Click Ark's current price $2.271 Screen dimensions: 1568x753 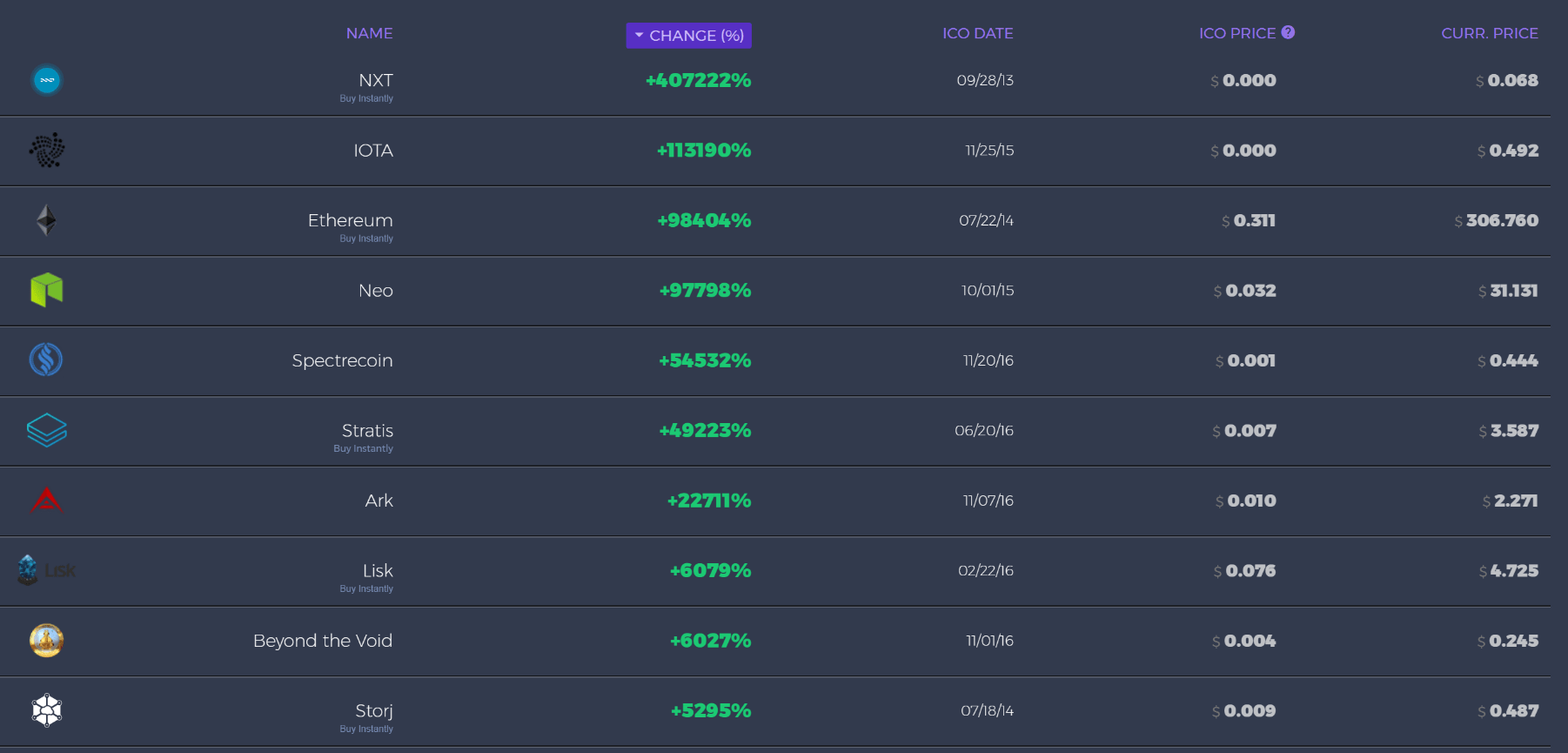(1511, 501)
